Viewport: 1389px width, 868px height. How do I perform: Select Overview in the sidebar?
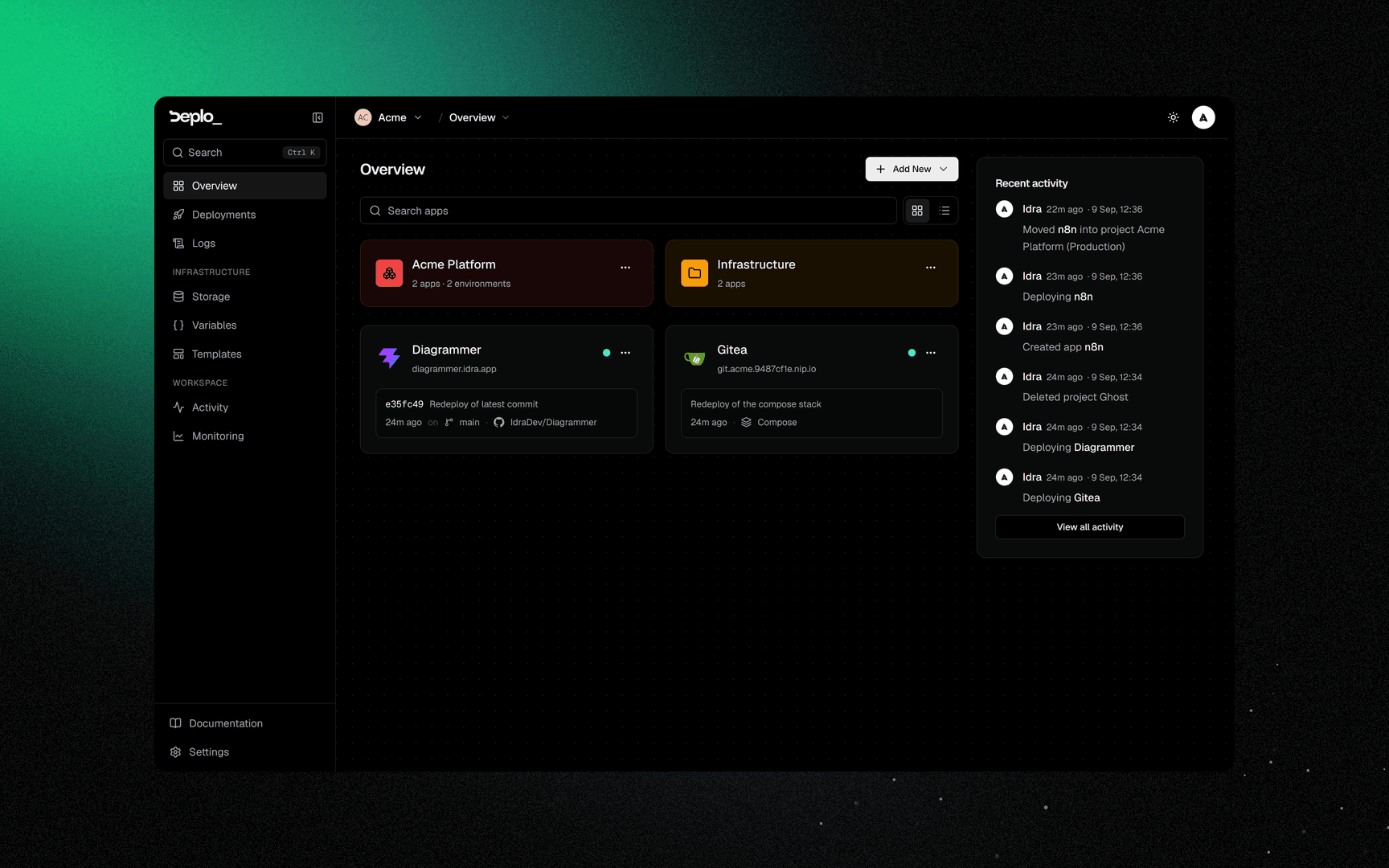click(245, 186)
